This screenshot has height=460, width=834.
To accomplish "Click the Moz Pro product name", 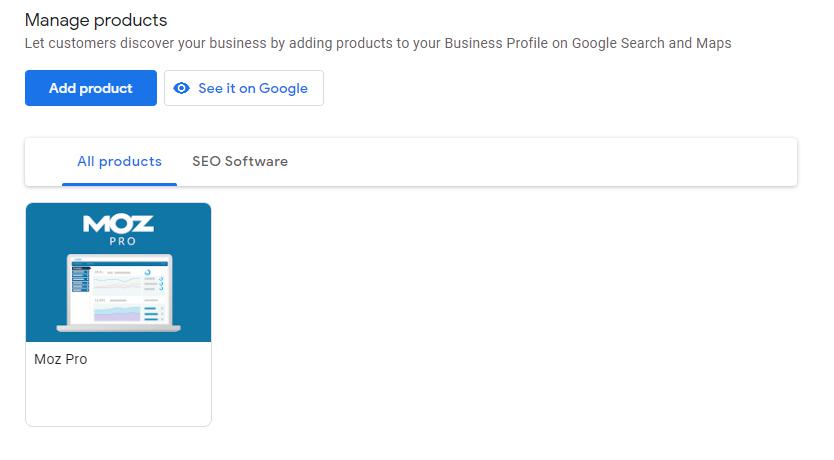I will tap(61, 359).
